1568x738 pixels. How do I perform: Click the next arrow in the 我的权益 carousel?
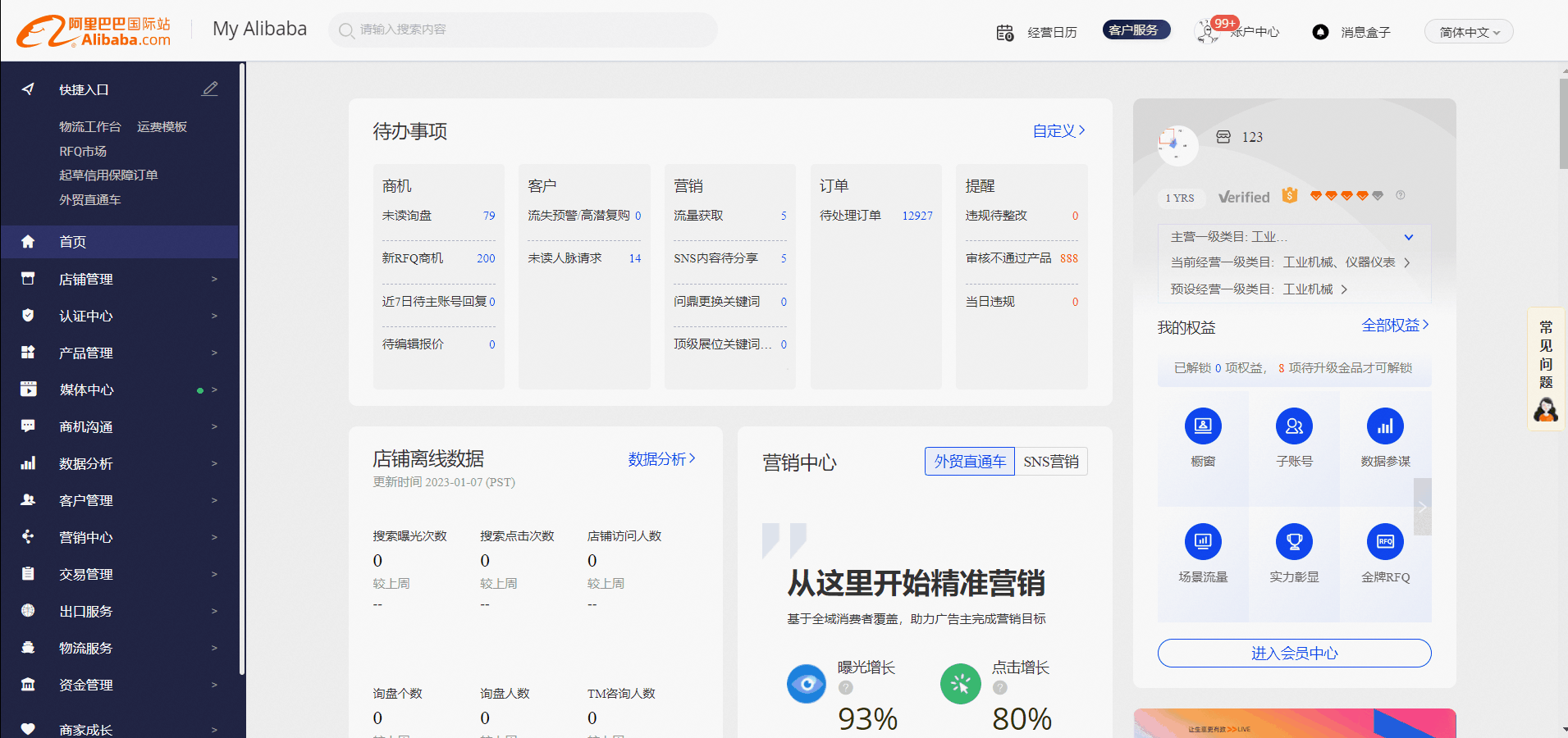(x=1423, y=507)
